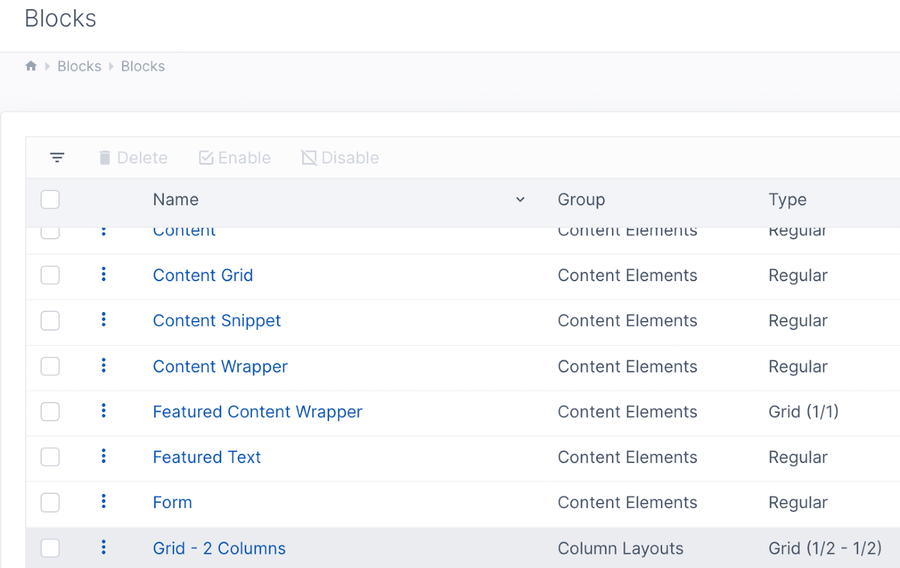Open three-dot menu for Form row
This screenshot has width=900, height=568.
pyautogui.click(x=103, y=502)
